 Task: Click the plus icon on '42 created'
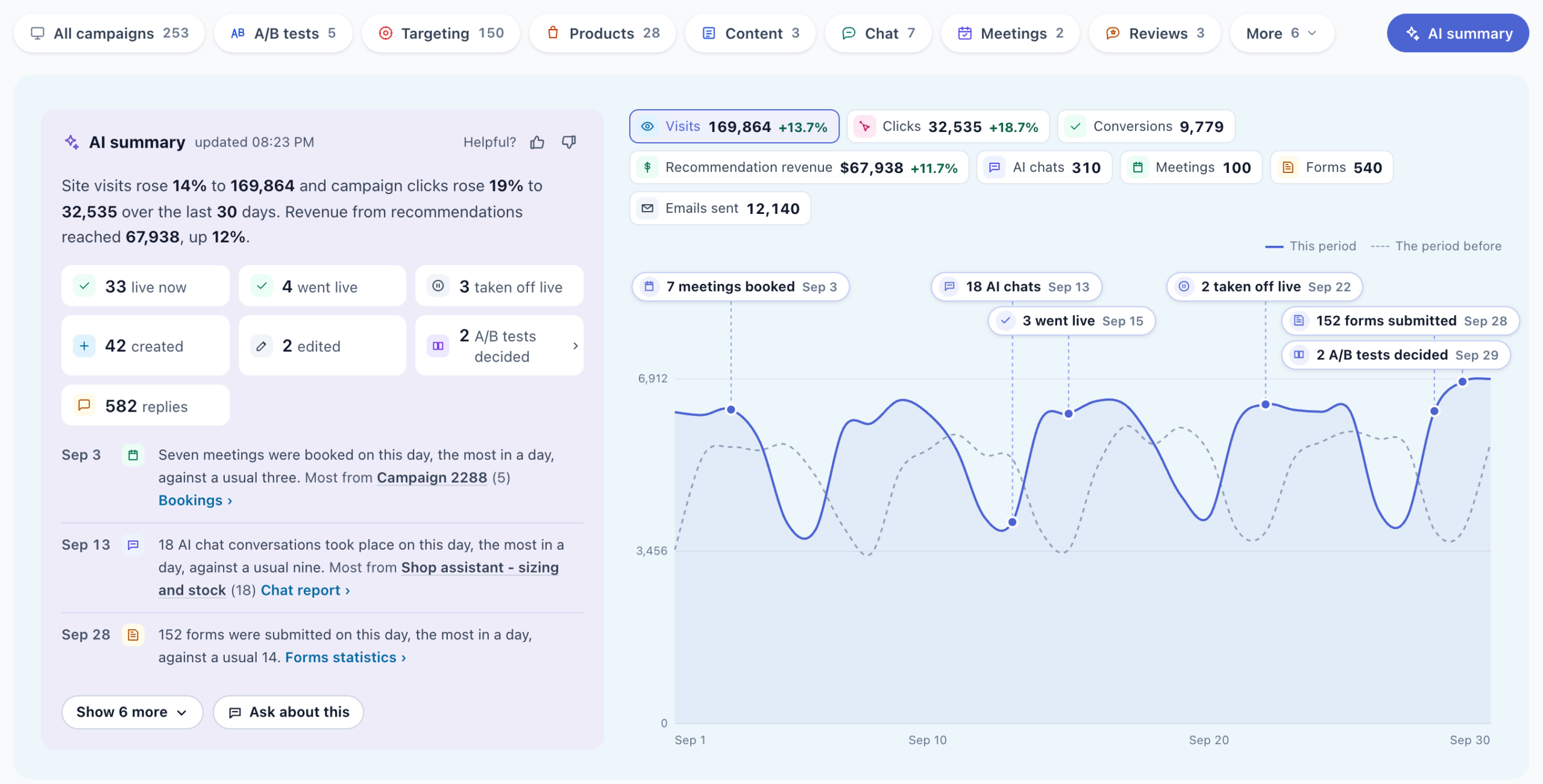(84, 346)
